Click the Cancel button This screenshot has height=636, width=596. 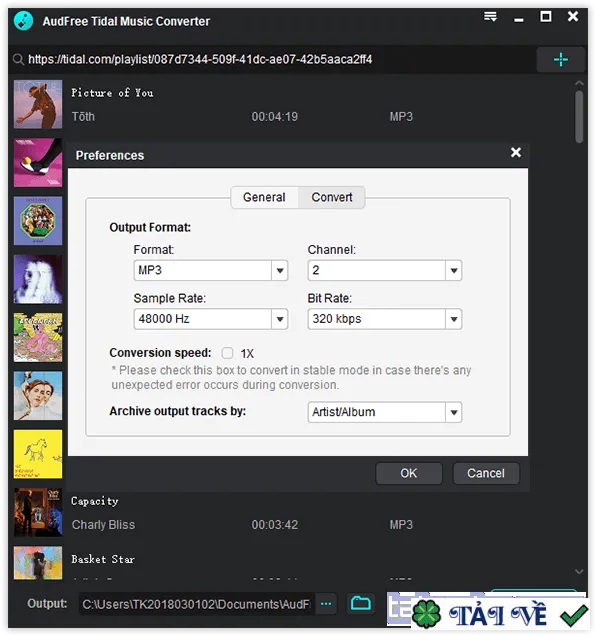[x=486, y=473]
